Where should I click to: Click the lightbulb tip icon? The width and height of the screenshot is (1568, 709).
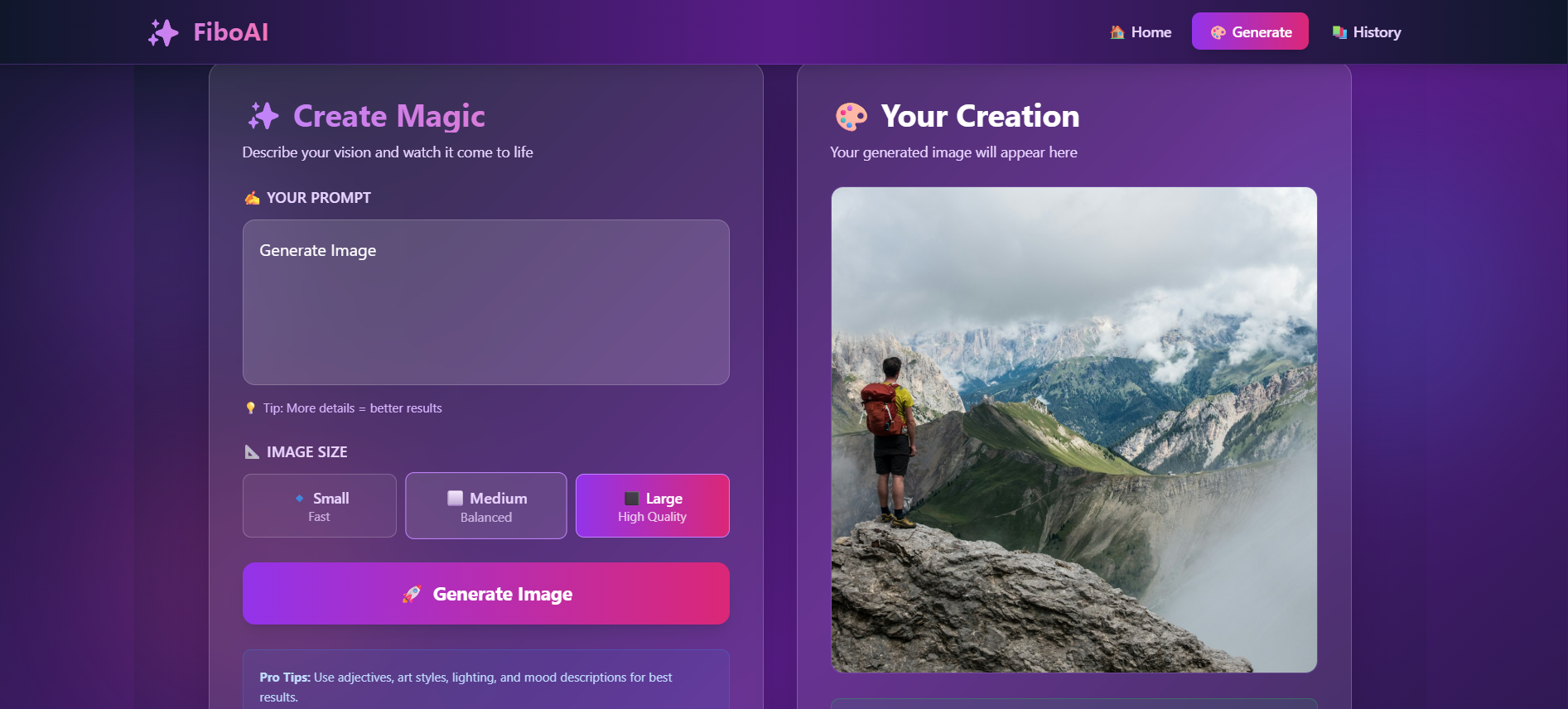coord(250,408)
